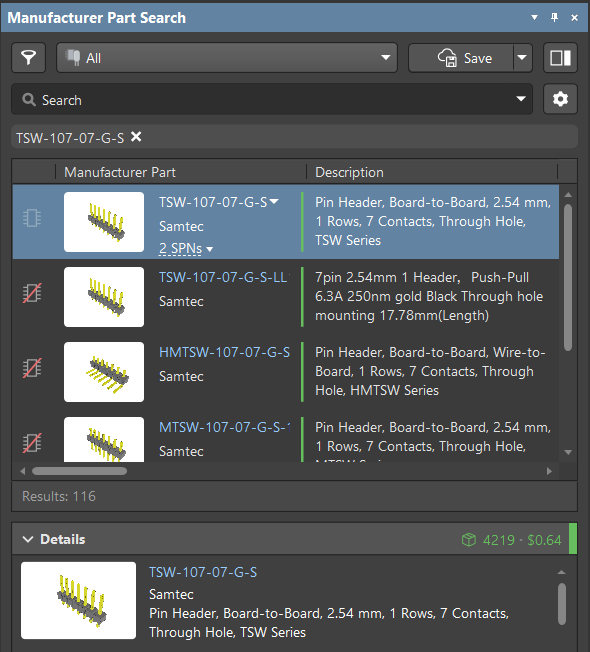Toggle the side details pane layout icon

tap(560, 58)
